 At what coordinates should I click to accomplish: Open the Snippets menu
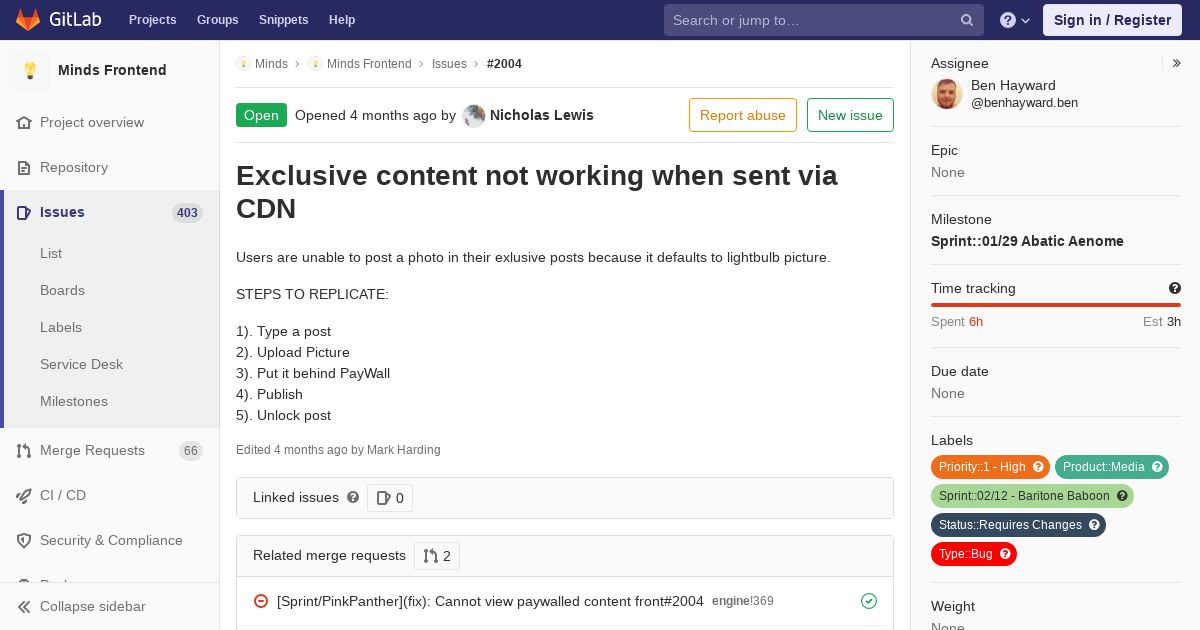click(x=284, y=20)
